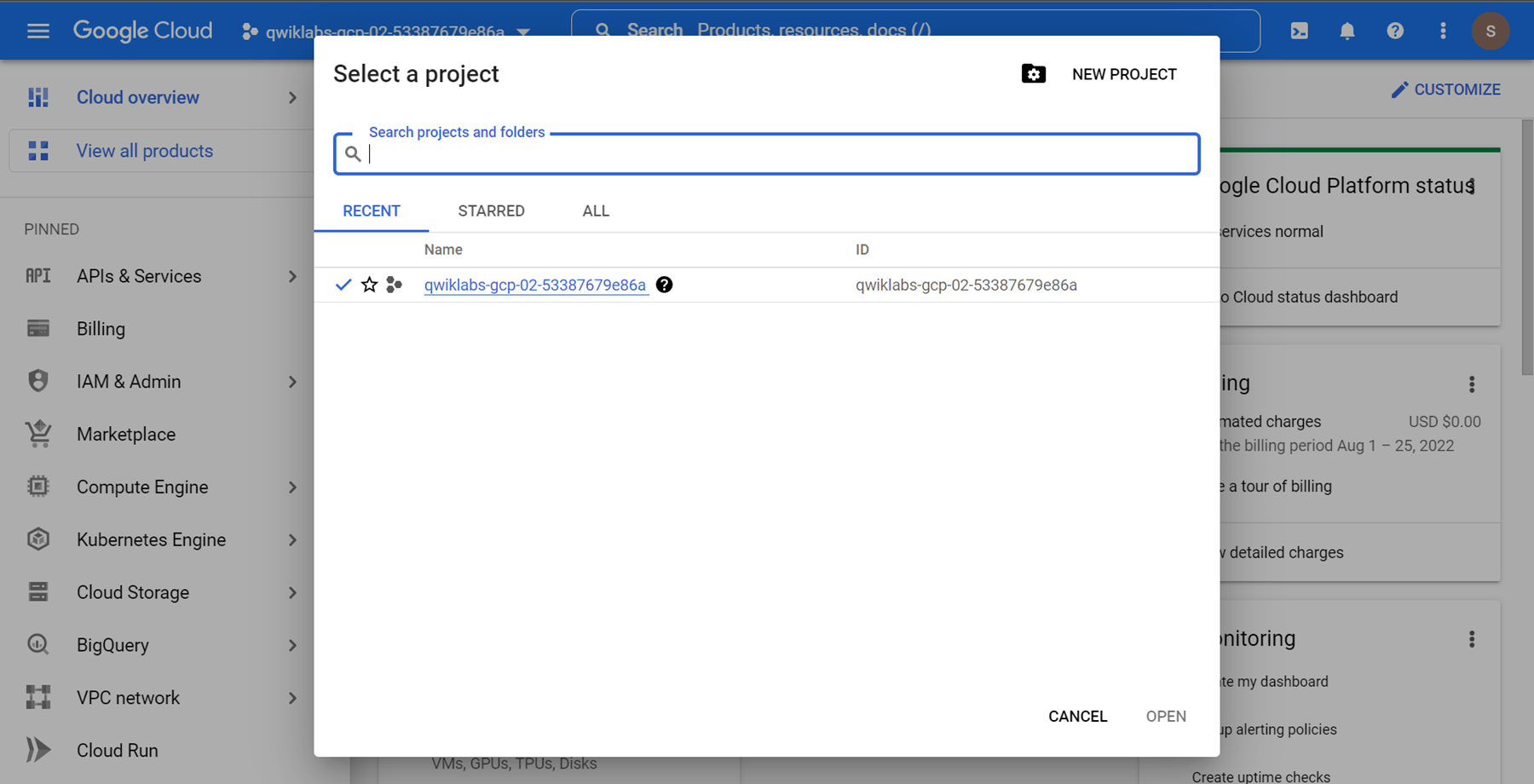Click the OPEN button
This screenshot has height=784, width=1534.
click(1166, 717)
